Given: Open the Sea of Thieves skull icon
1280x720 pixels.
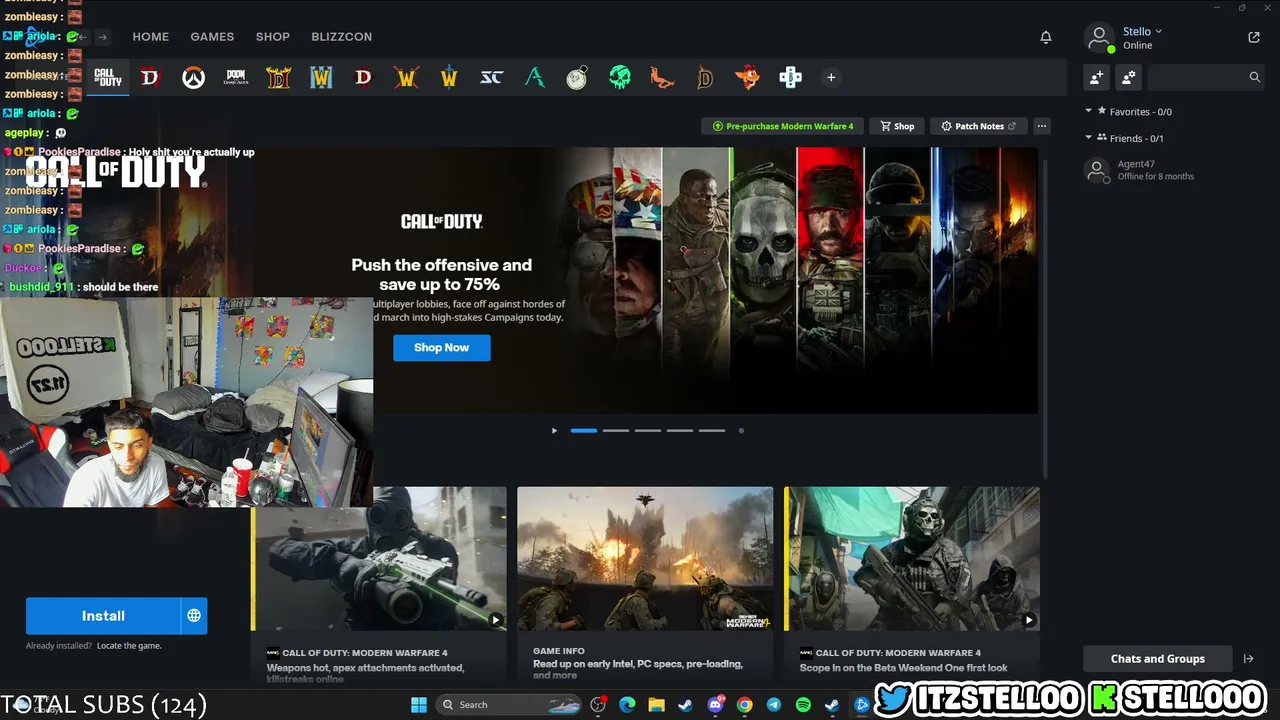Looking at the screenshot, I should coord(620,77).
